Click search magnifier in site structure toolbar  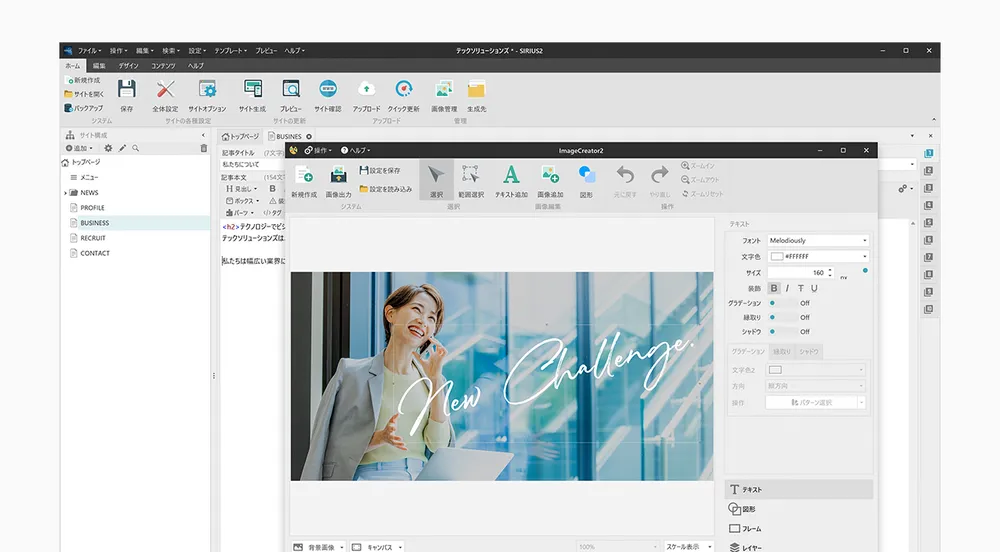135,148
